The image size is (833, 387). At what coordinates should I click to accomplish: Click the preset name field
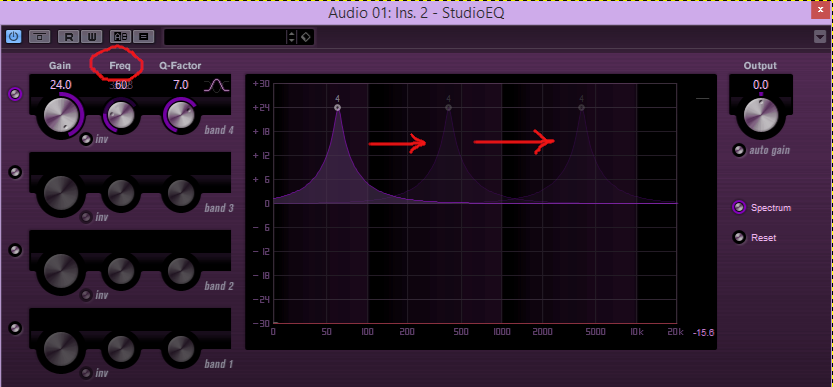coord(225,37)
